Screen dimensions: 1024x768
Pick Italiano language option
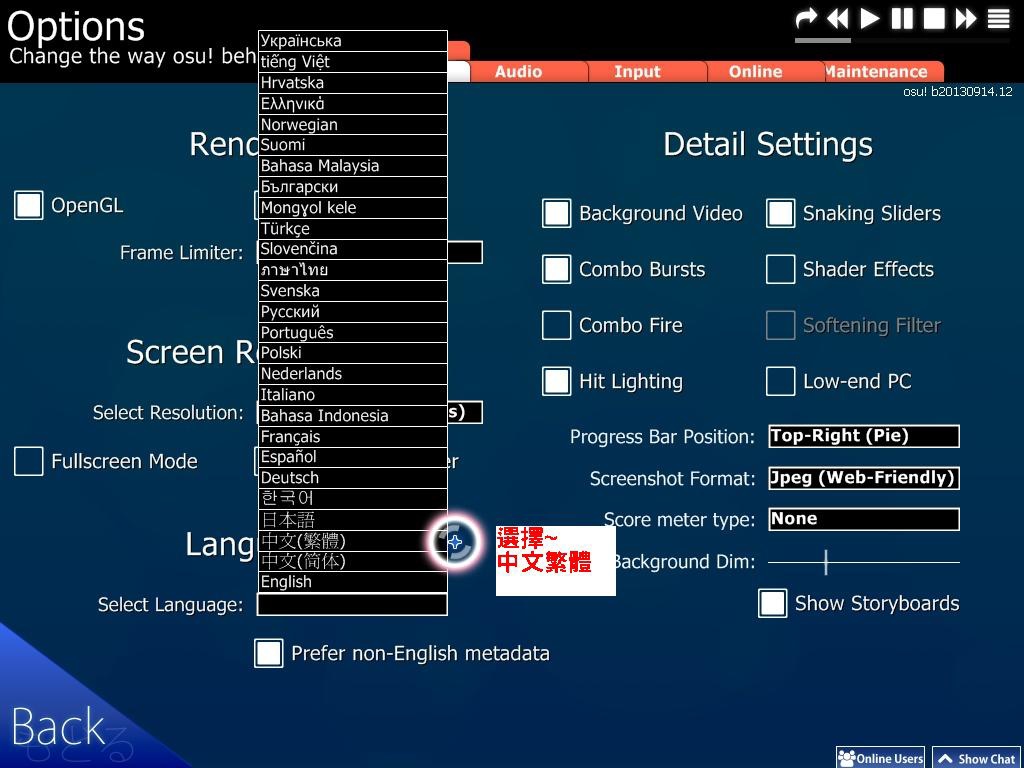pyautogui.click(x=353, y=394)
